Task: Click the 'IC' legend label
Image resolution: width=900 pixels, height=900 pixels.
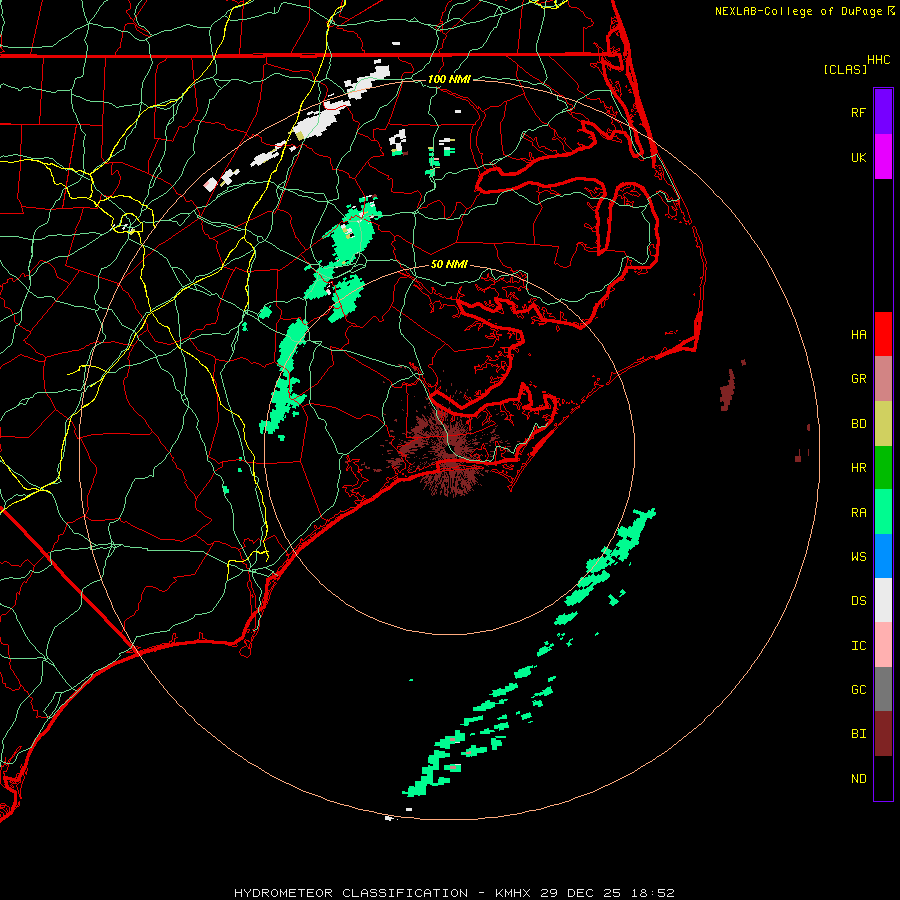Action: point(858,646)
